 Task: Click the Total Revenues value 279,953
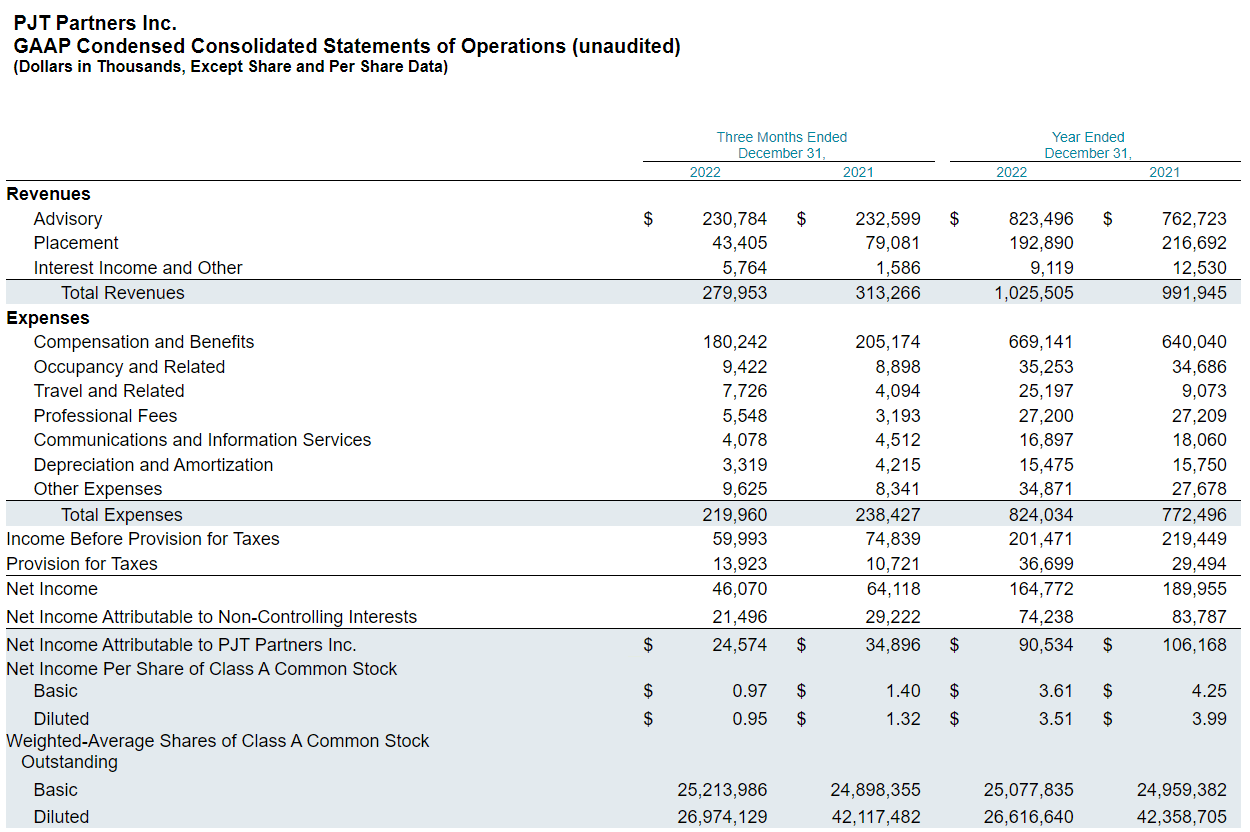(x=735, y=293)
